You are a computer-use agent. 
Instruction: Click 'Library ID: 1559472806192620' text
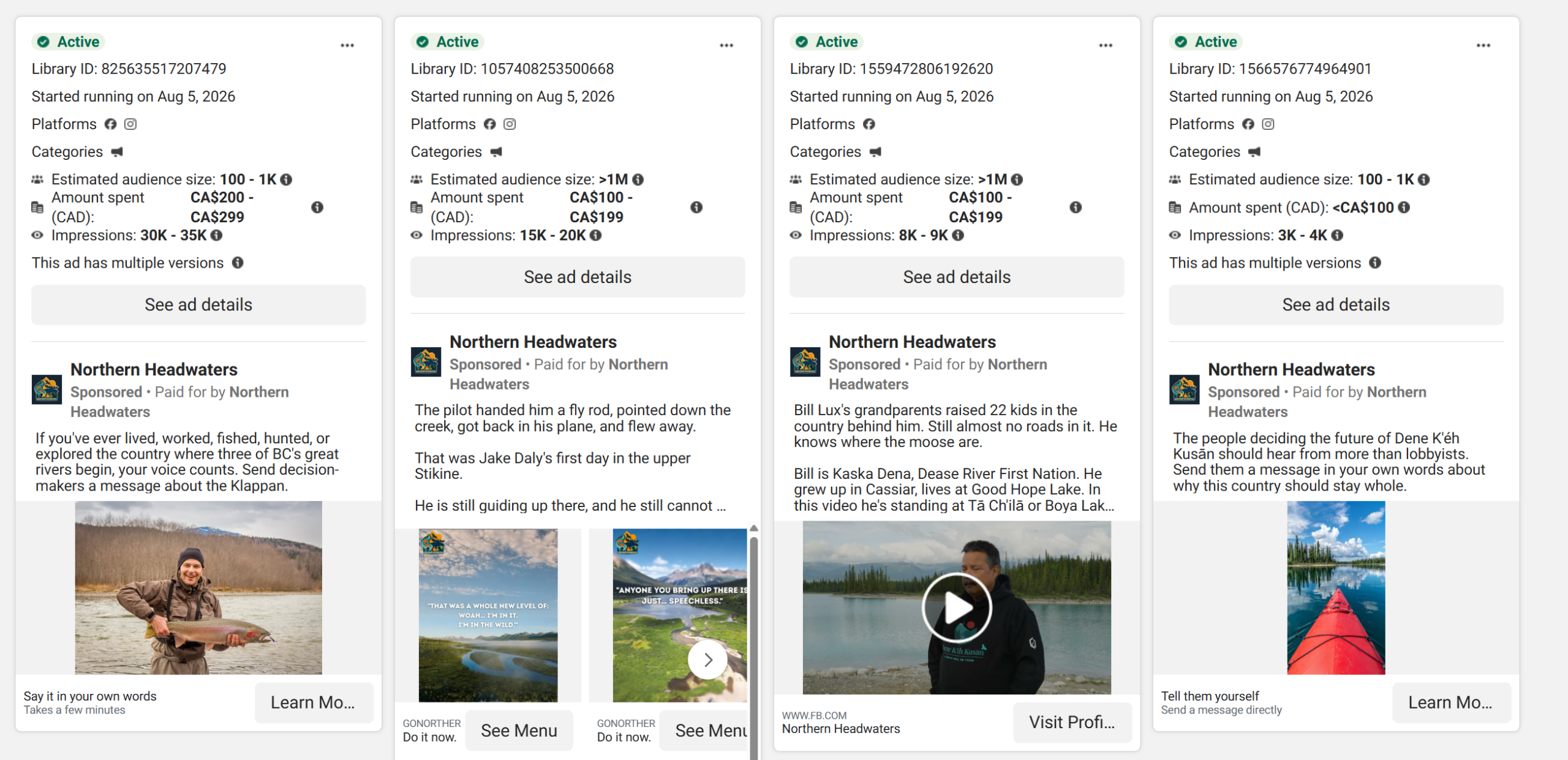pos(891,69)
